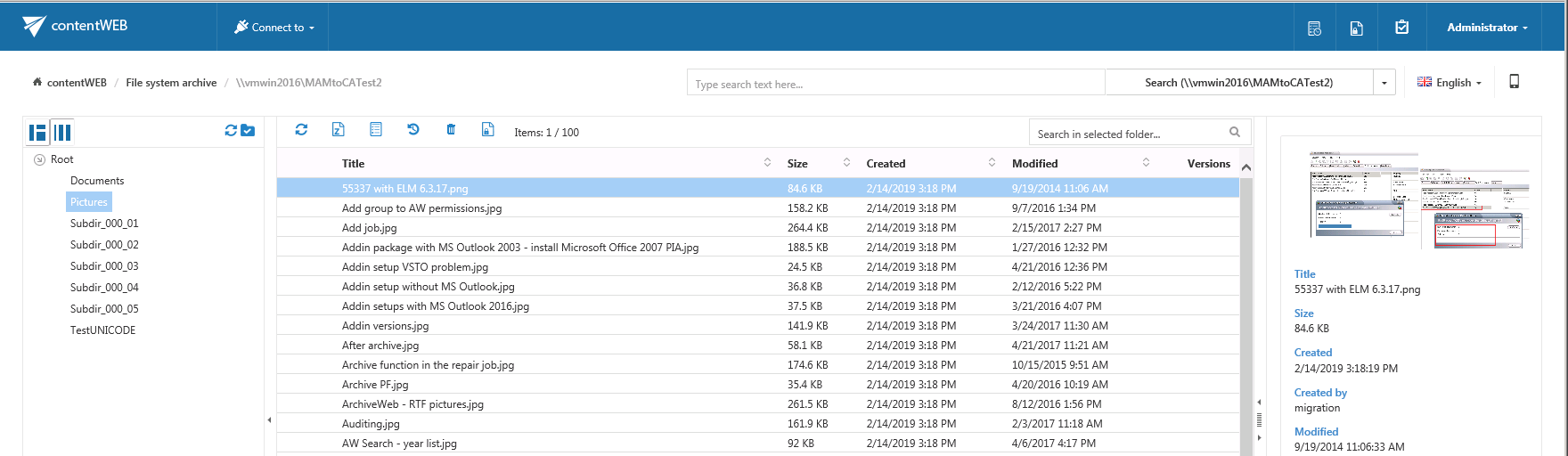Click the Search (\\vmwin2016\MAMtoCATest2) button
This screenshot has height=456, width=1568.
pyautogui.click(x=1238, y=83)
